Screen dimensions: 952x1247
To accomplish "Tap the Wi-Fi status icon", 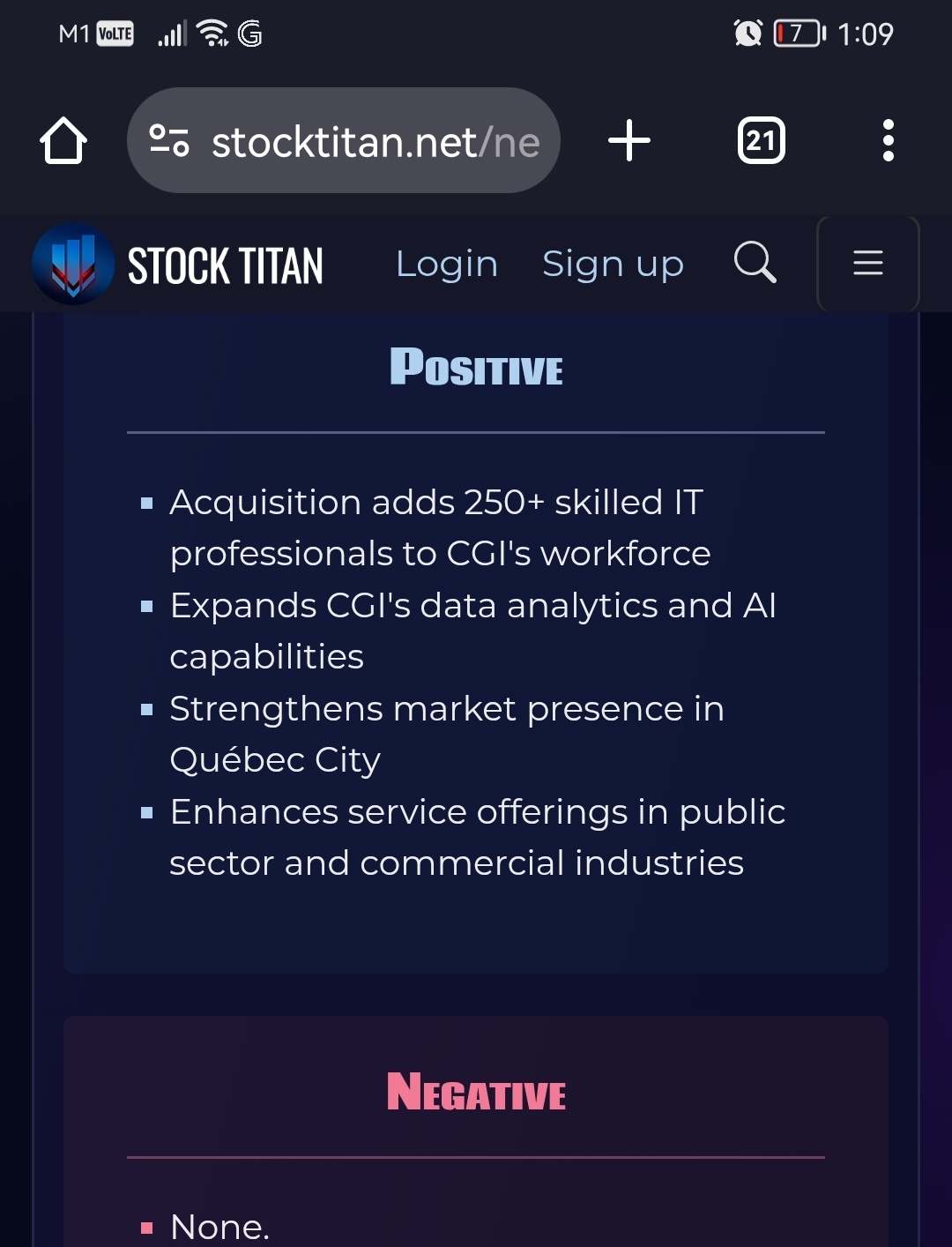I will [212, 34].
